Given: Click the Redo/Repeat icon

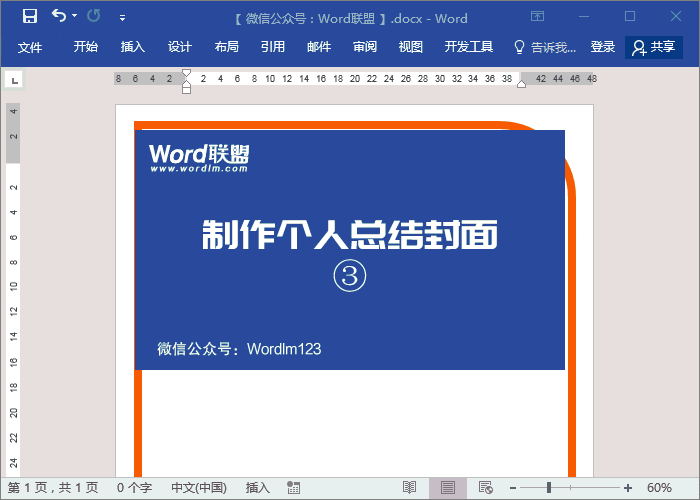Looking at the screenshot, I should point(94,16).
